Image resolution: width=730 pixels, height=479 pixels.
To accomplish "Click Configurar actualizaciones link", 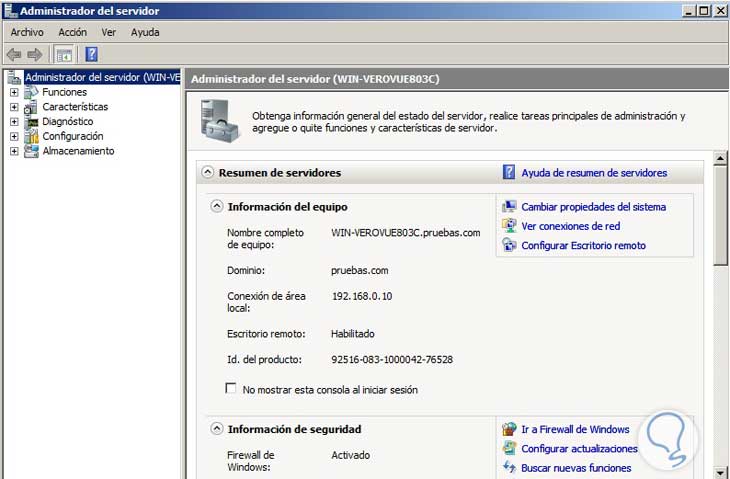I will coord(579,449).
